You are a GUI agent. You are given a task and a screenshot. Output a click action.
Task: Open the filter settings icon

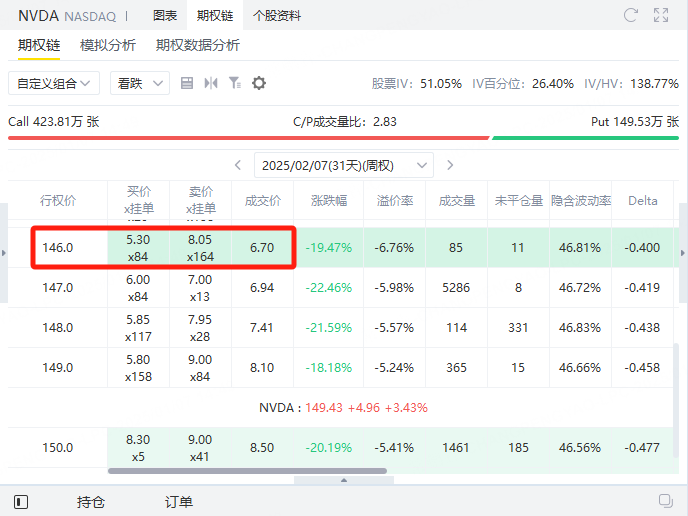tap(235, 83)
